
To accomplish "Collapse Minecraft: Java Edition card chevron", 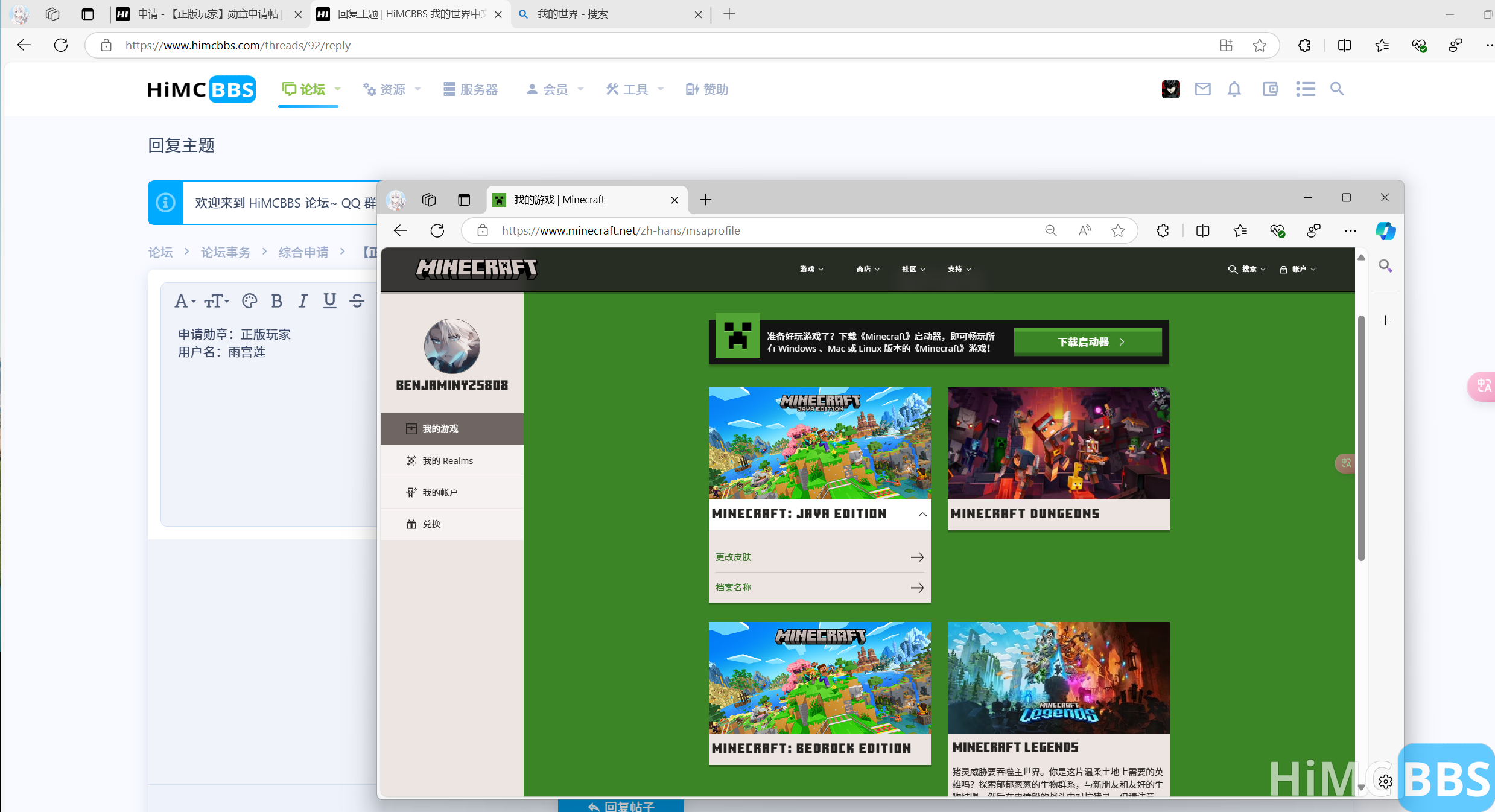I will [x=922, y=514].
